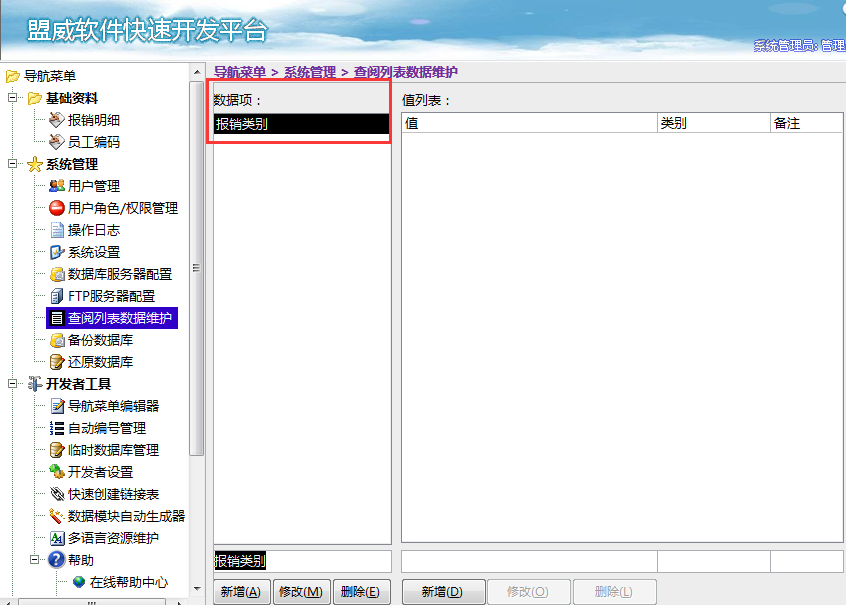Select 报销类别 in the 数据项 list

pyautogui.click(x=302, y=124)
